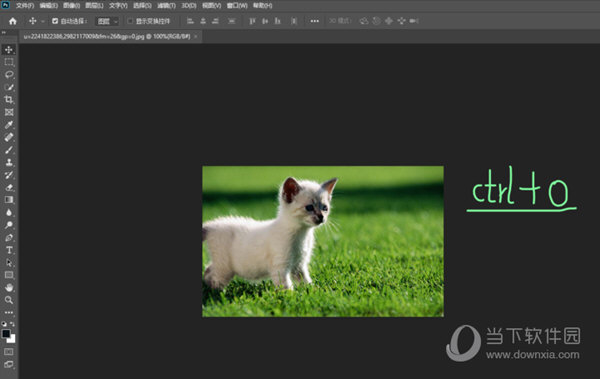Align left edges of layers
Image resolution: width=600 pixels, height=379 pixels.
click(190, 21)
